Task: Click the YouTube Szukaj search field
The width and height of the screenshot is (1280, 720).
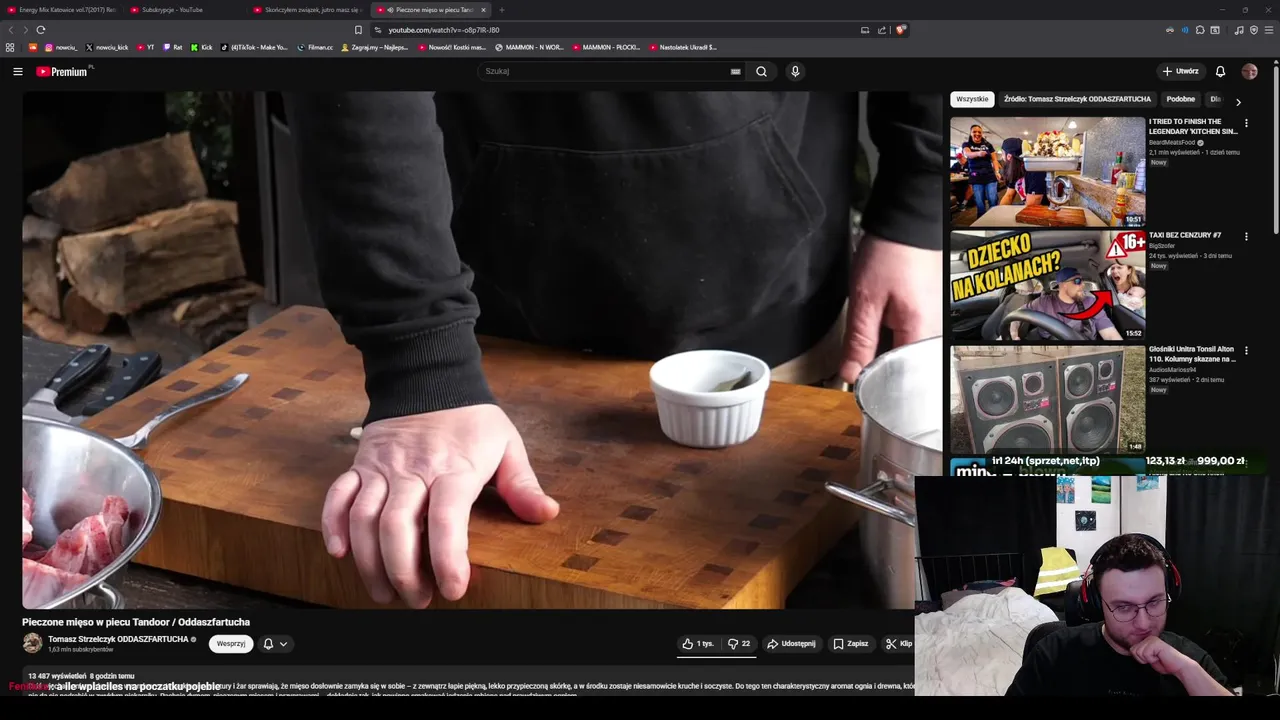Action: [x=605, y=71]
